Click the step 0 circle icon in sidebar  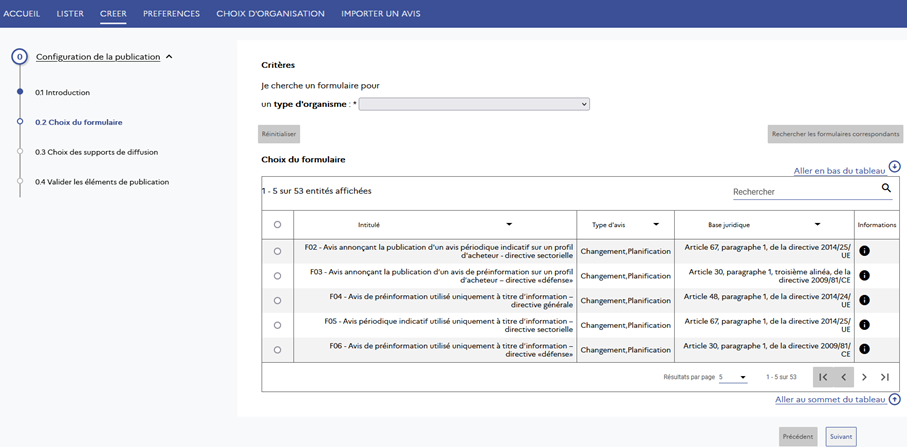coord(20,57)
